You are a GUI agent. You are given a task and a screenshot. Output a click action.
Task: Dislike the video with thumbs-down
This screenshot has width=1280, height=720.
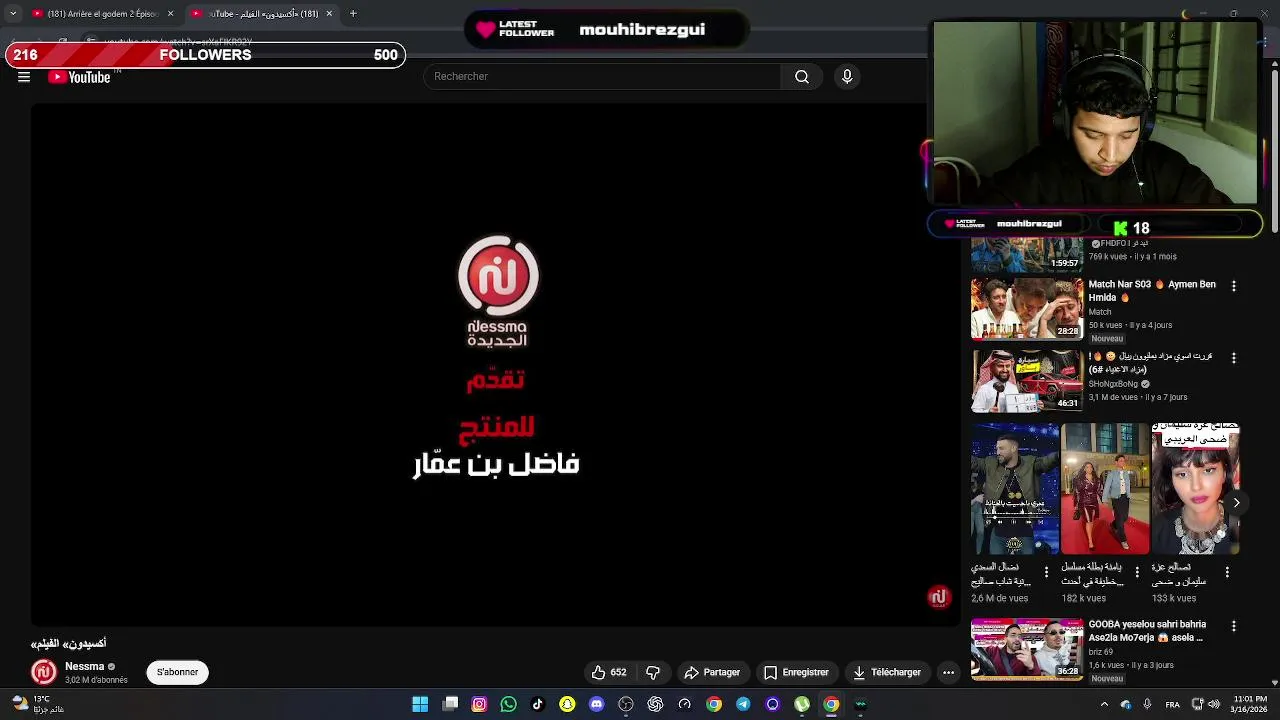[x=653, y=672]
